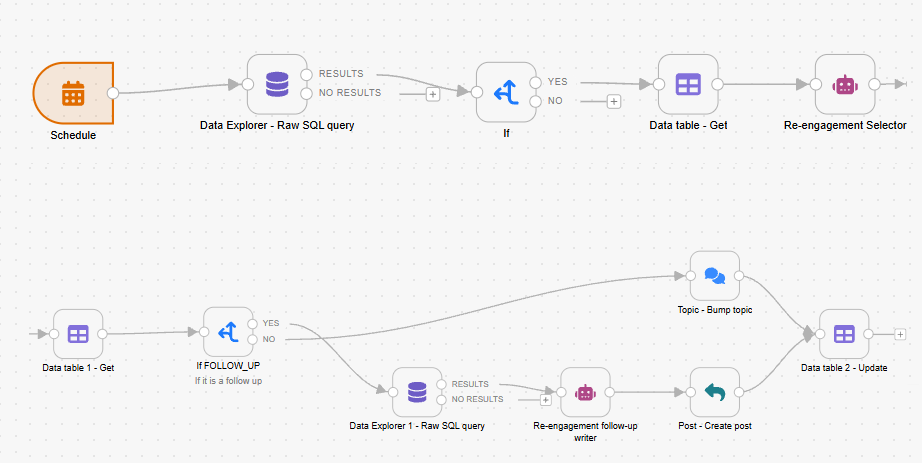Click the Schedule node output connector

113,93
